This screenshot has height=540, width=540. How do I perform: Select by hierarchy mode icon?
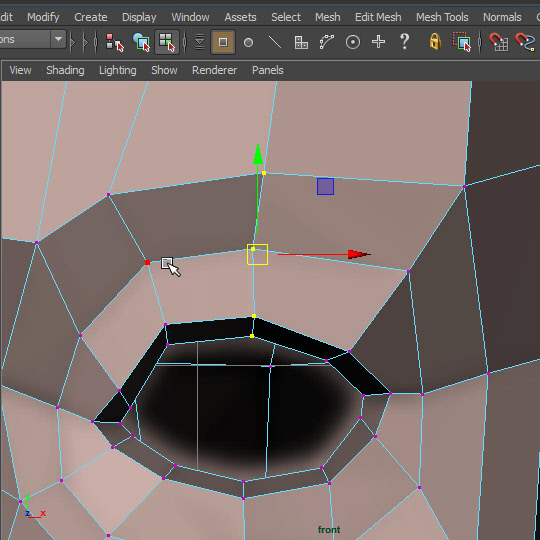114,42
